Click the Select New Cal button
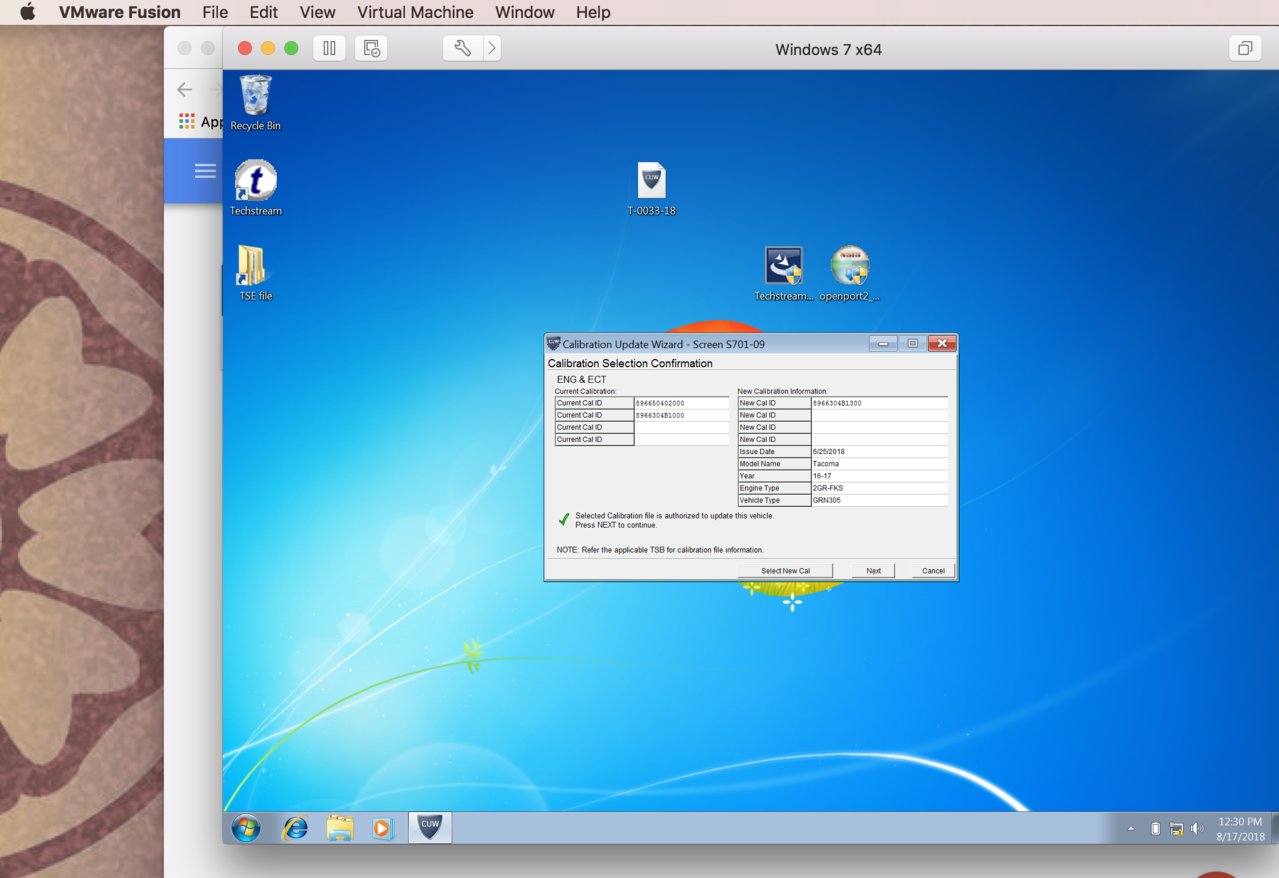 pyautogui.click(x=785, y=570)
